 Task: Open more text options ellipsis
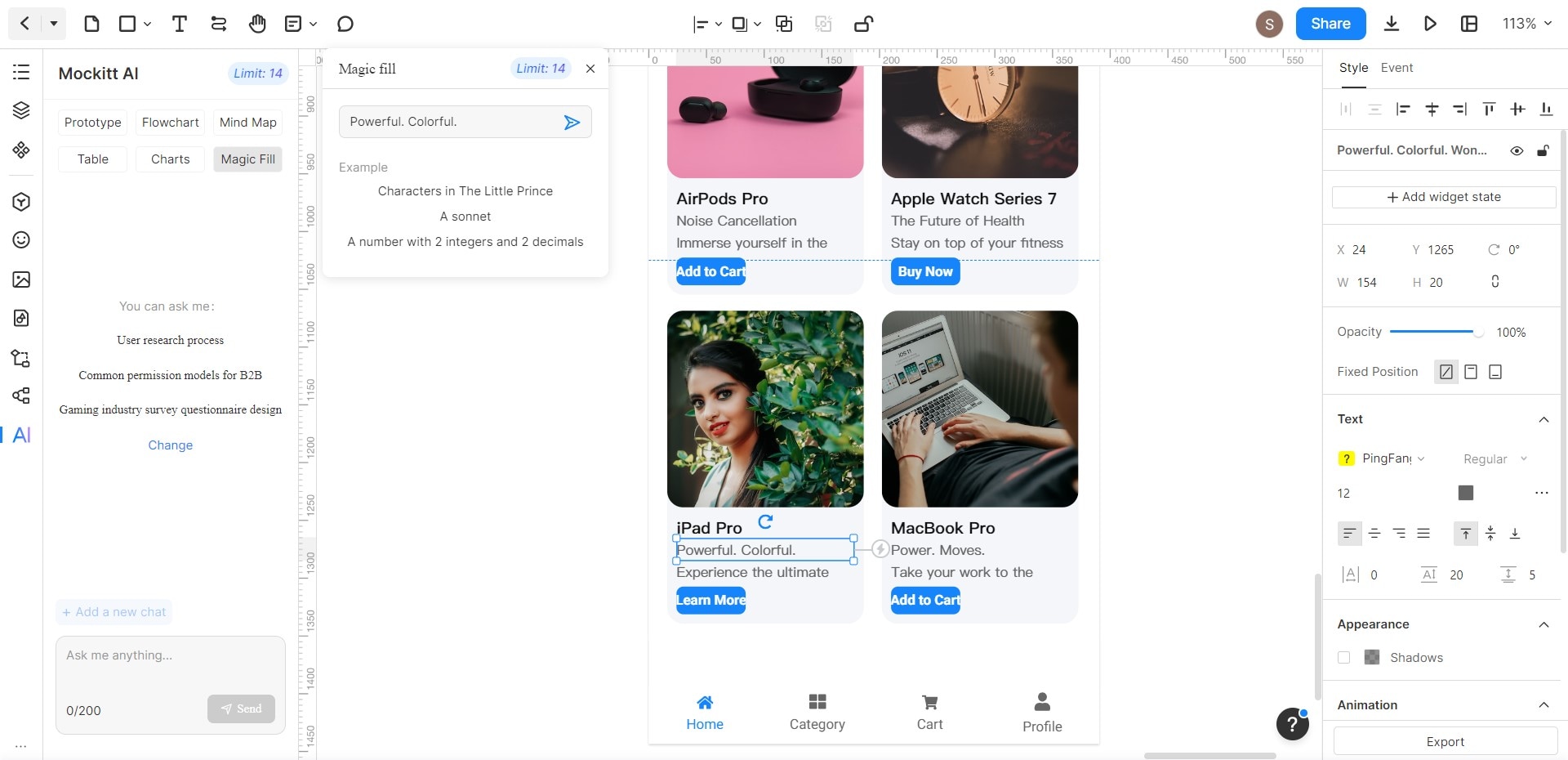tap(1541, 493)
